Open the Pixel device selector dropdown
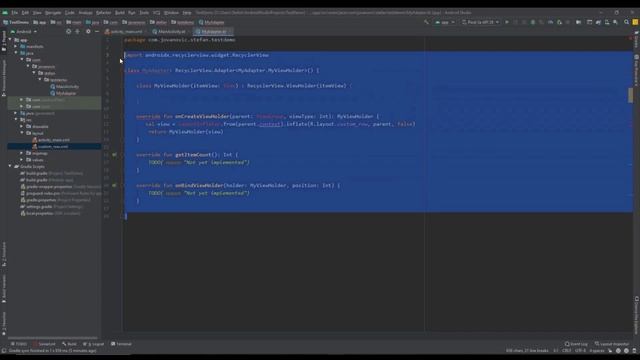The width and height of the screenshot is (640, 360). click(x=480, y=22)
